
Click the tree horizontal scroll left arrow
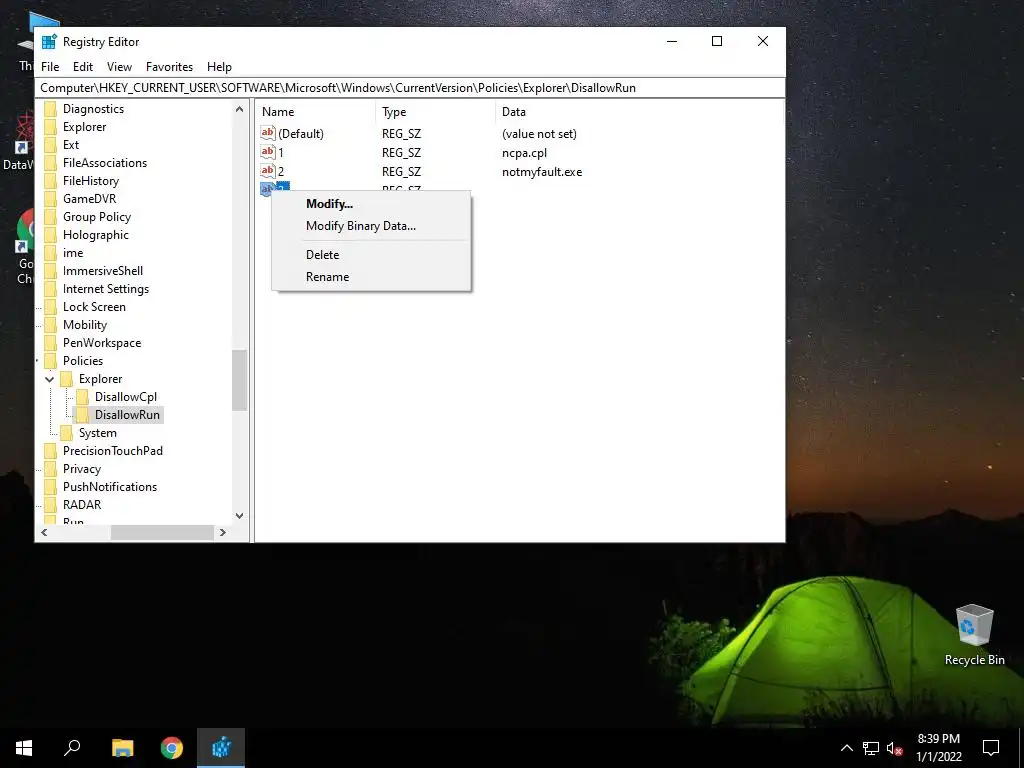pos(44,533)
